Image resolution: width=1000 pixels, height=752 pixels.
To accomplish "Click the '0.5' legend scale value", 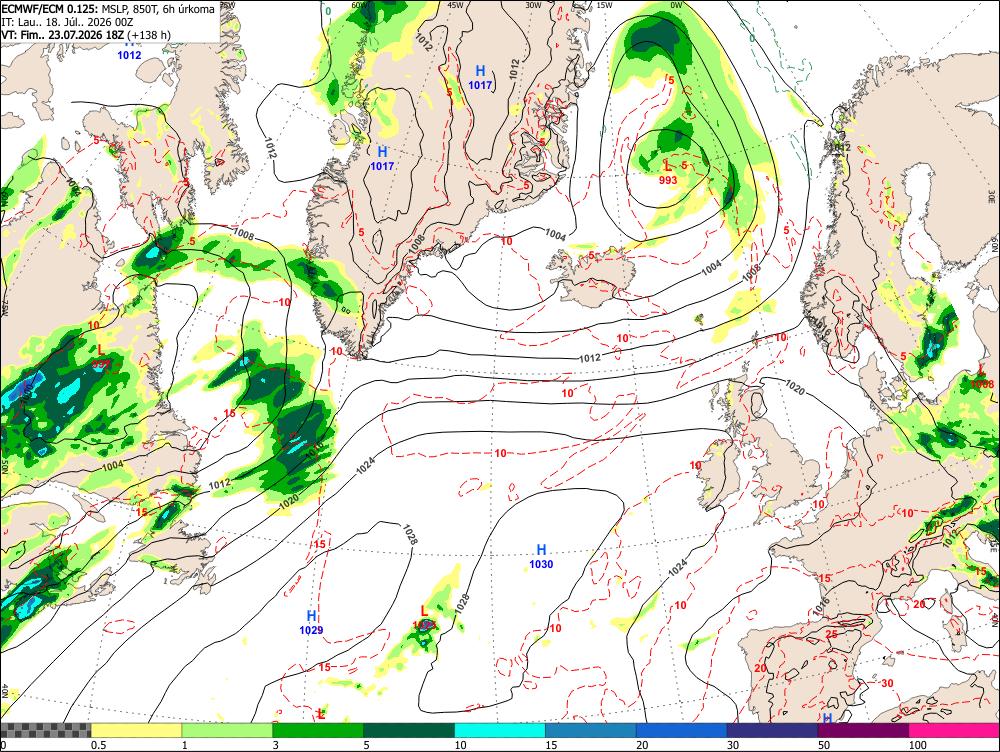I will pos(98,745).
